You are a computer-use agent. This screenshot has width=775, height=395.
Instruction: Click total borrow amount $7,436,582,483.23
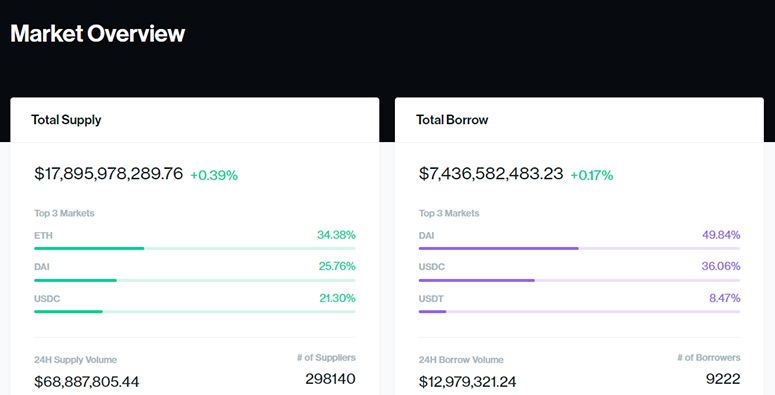[x=491, y=174]
